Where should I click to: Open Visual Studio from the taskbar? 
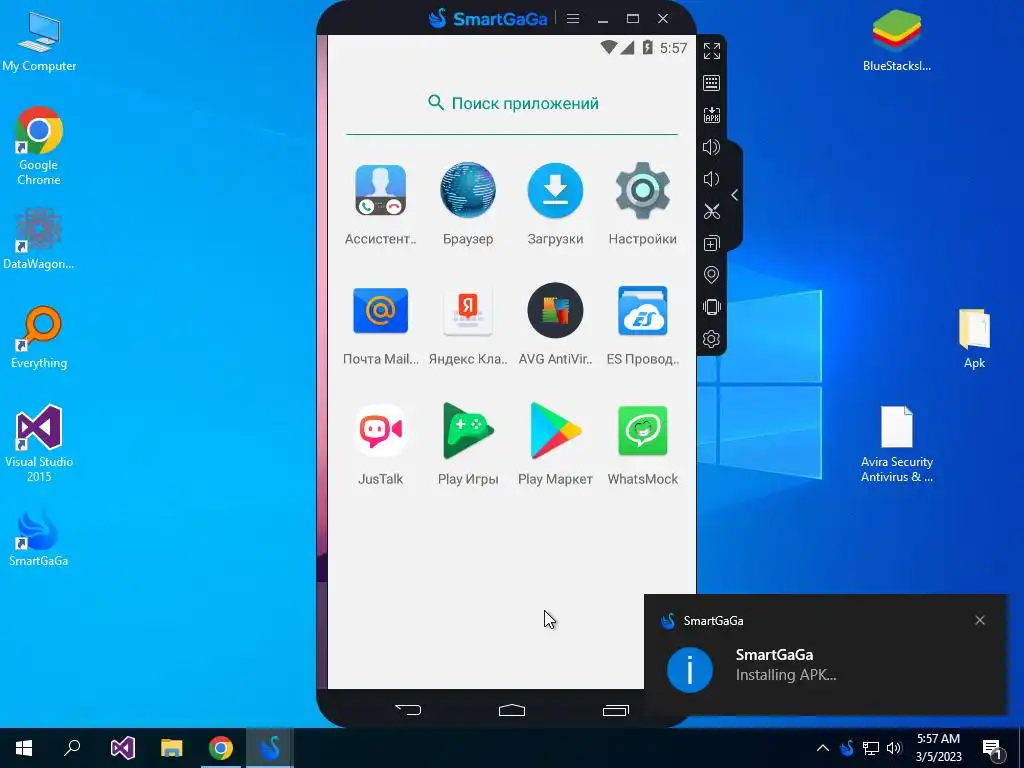[x=122, y=748]
